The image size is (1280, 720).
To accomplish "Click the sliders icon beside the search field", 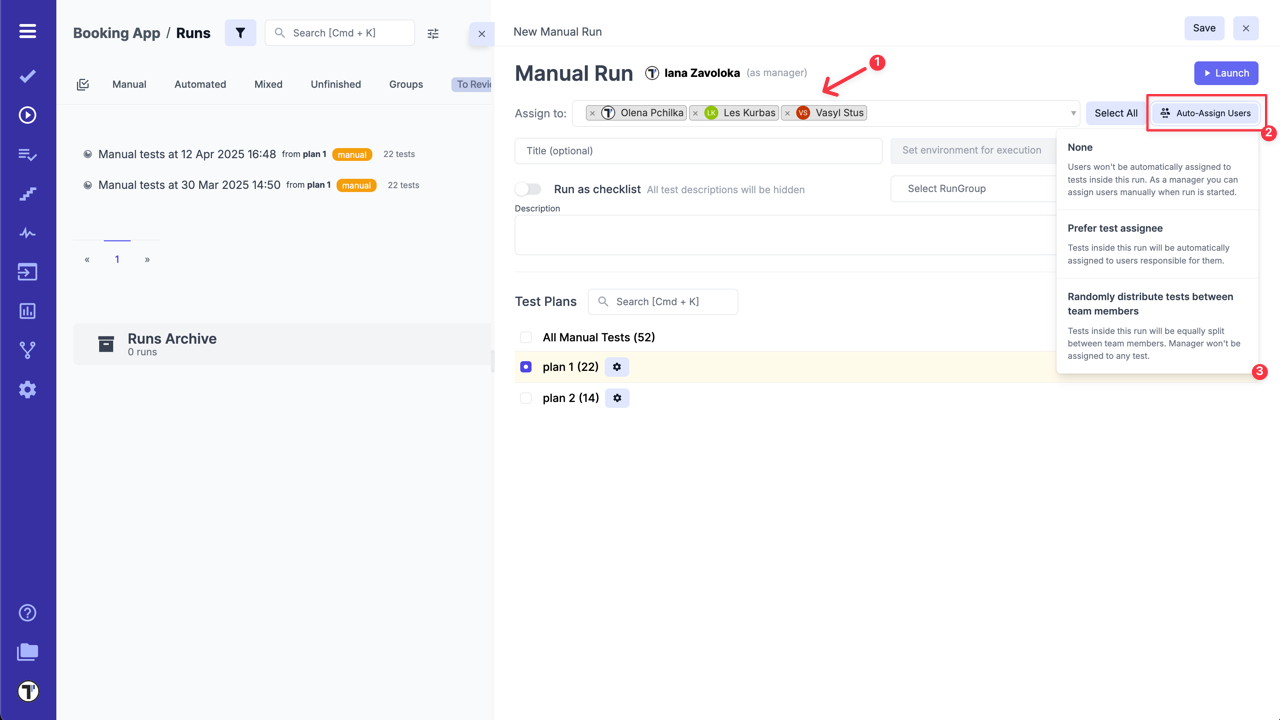I will coord(433,32).
